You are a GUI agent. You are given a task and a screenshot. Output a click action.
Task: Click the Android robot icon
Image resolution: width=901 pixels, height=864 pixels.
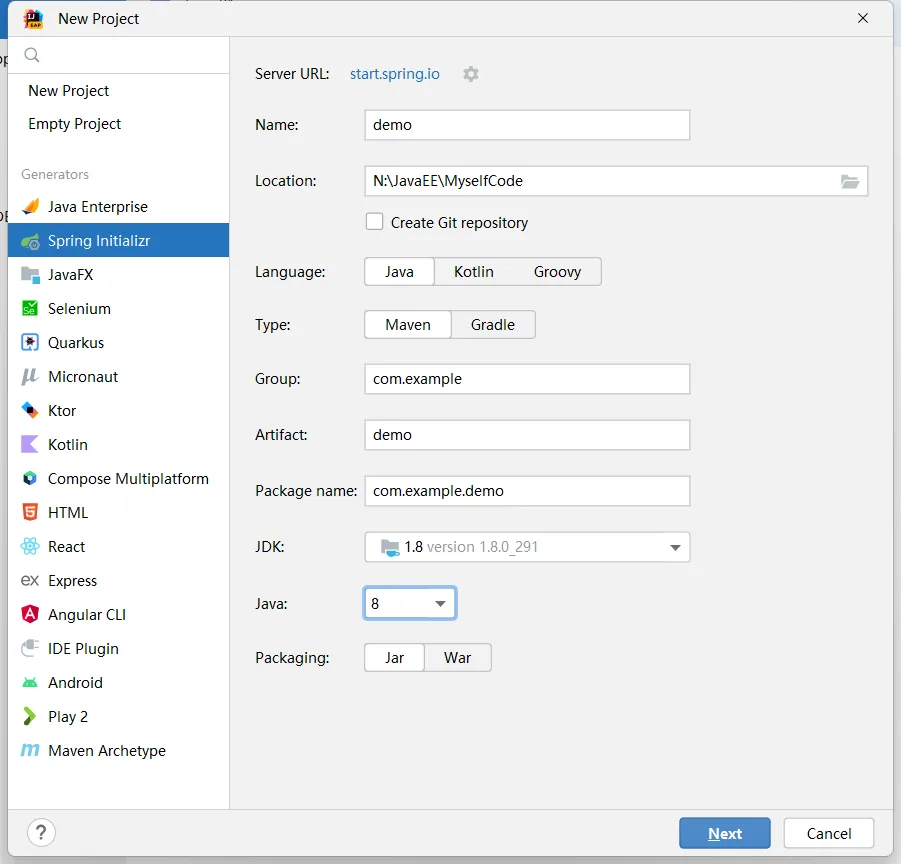coord(30,682)
